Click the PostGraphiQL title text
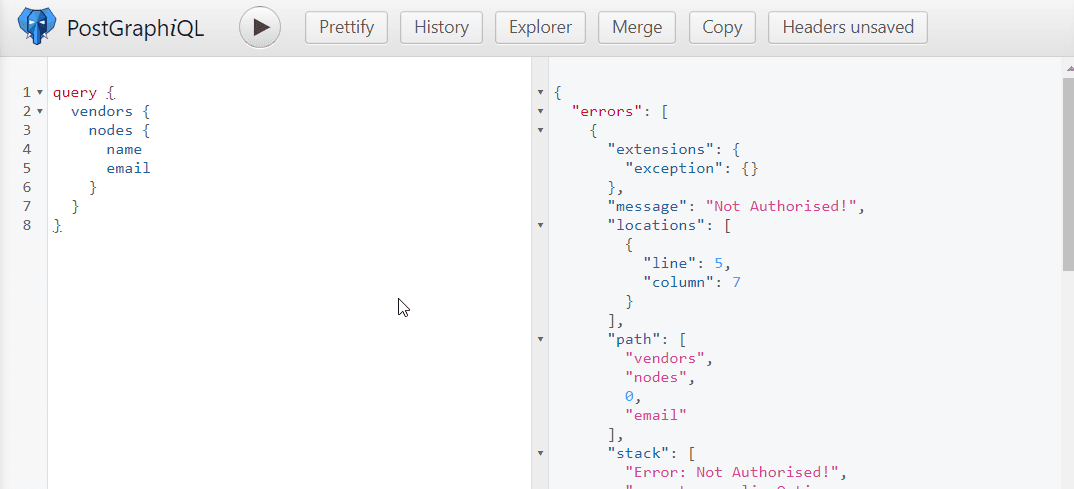Viewport: 1074px width, 489px height. 136,28
